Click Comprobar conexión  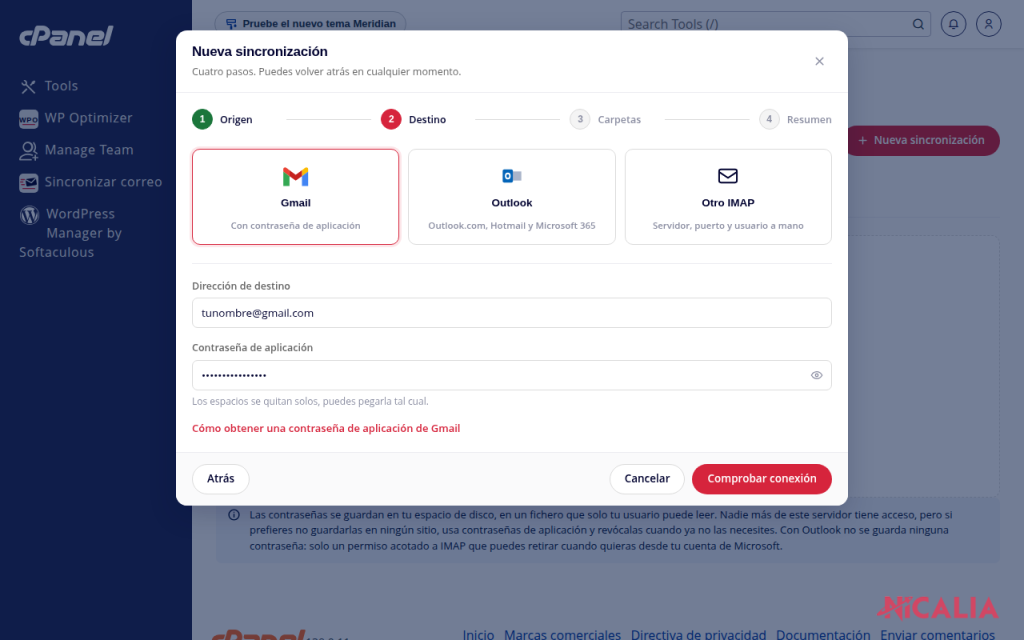pos(762,479)
